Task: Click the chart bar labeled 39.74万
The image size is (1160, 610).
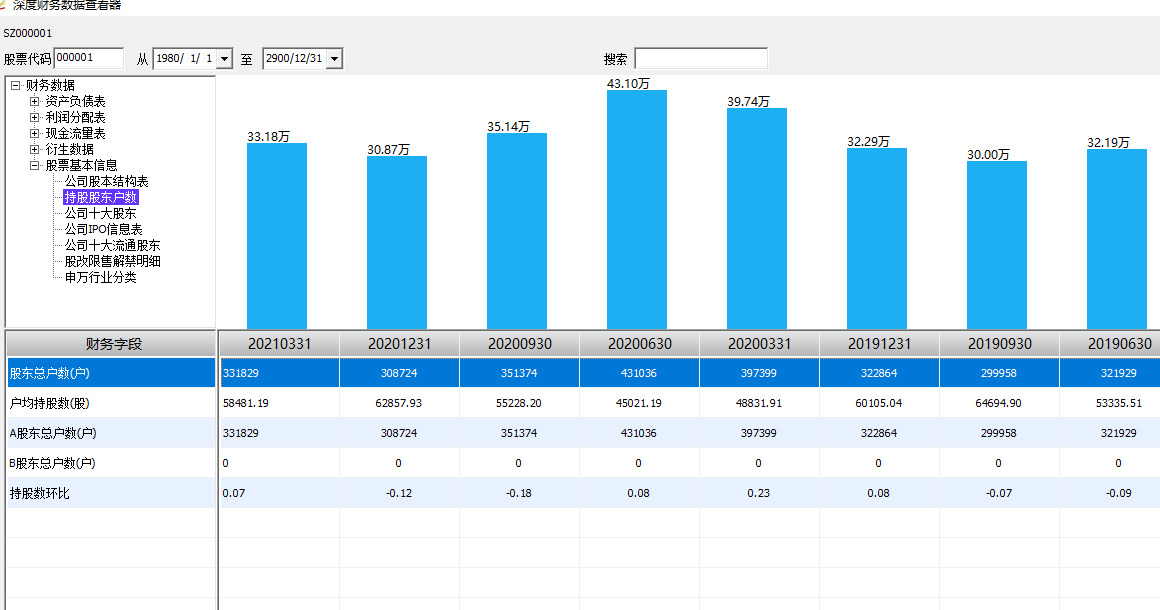Action: (x=757, y=219)
